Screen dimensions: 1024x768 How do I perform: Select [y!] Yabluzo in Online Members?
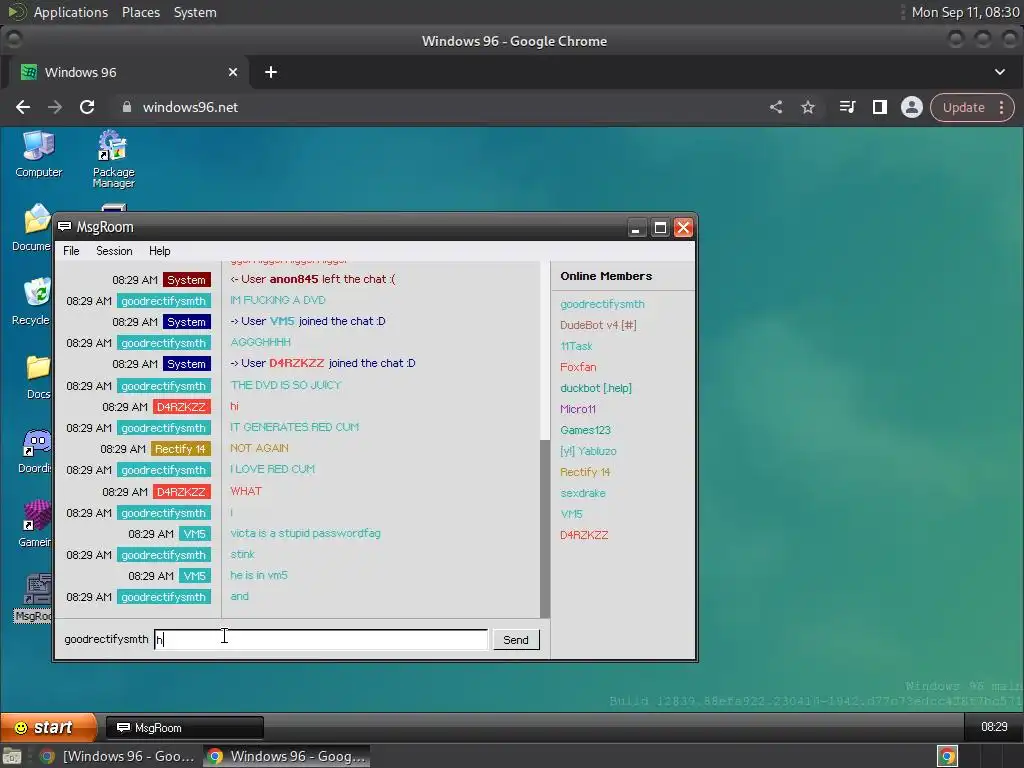coord(588,451)
